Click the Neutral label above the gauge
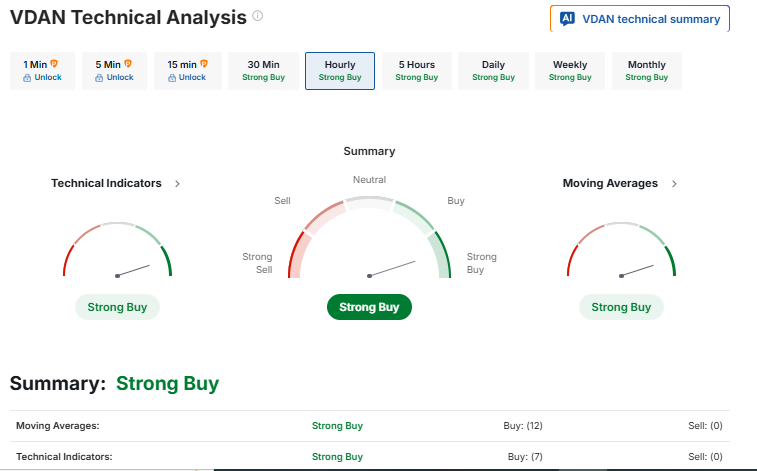 tap(369, 180)
